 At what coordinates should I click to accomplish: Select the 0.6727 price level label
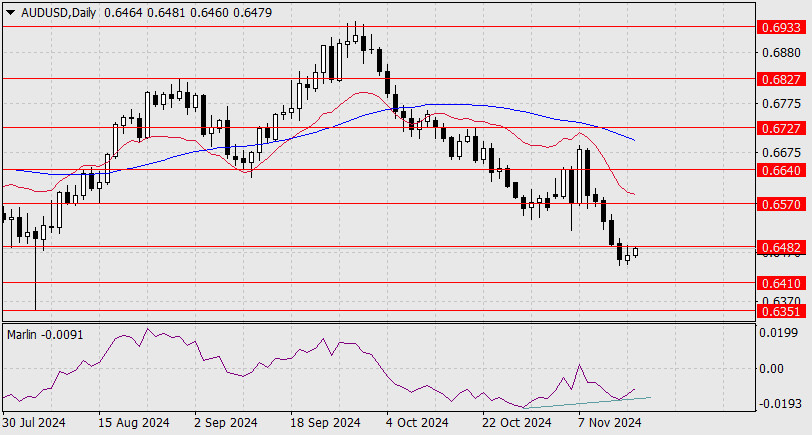(781, 128)
